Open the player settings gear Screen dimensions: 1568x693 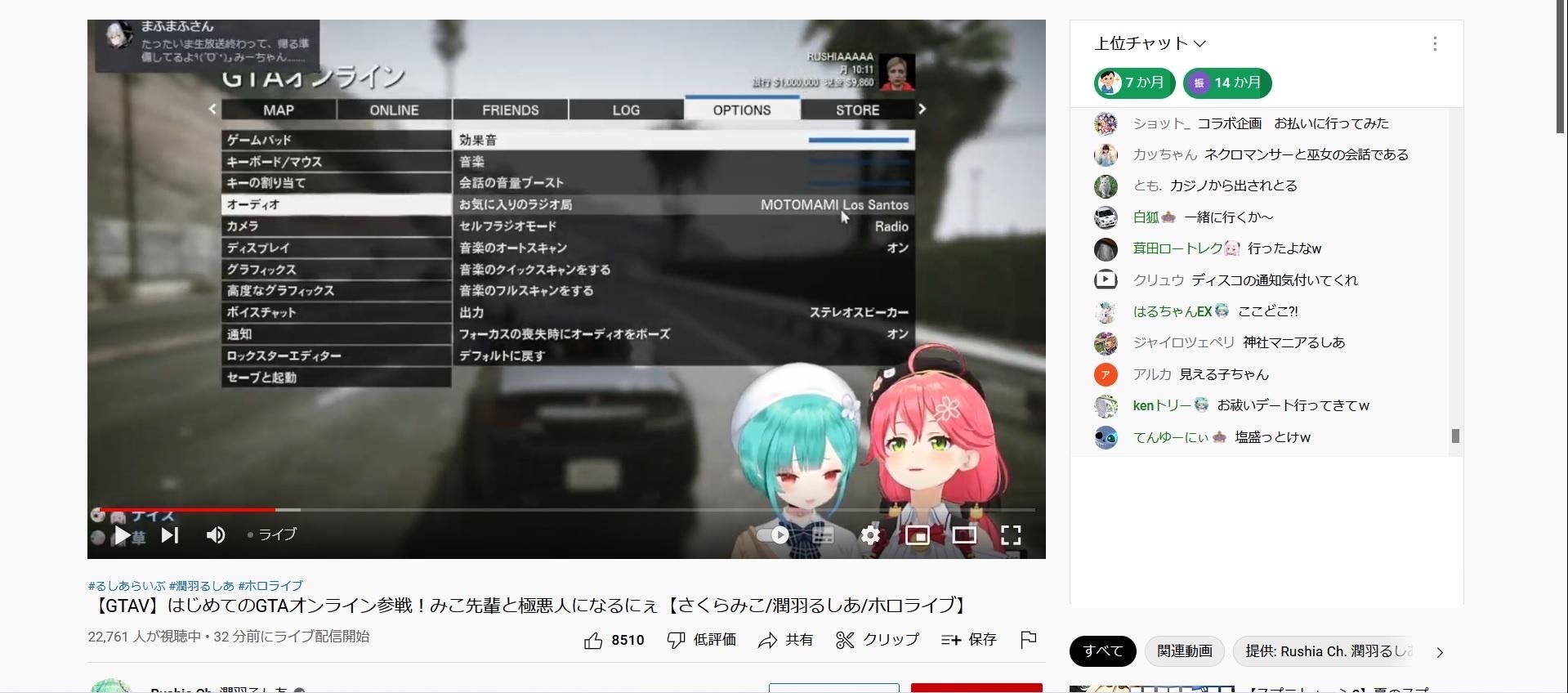870,535
